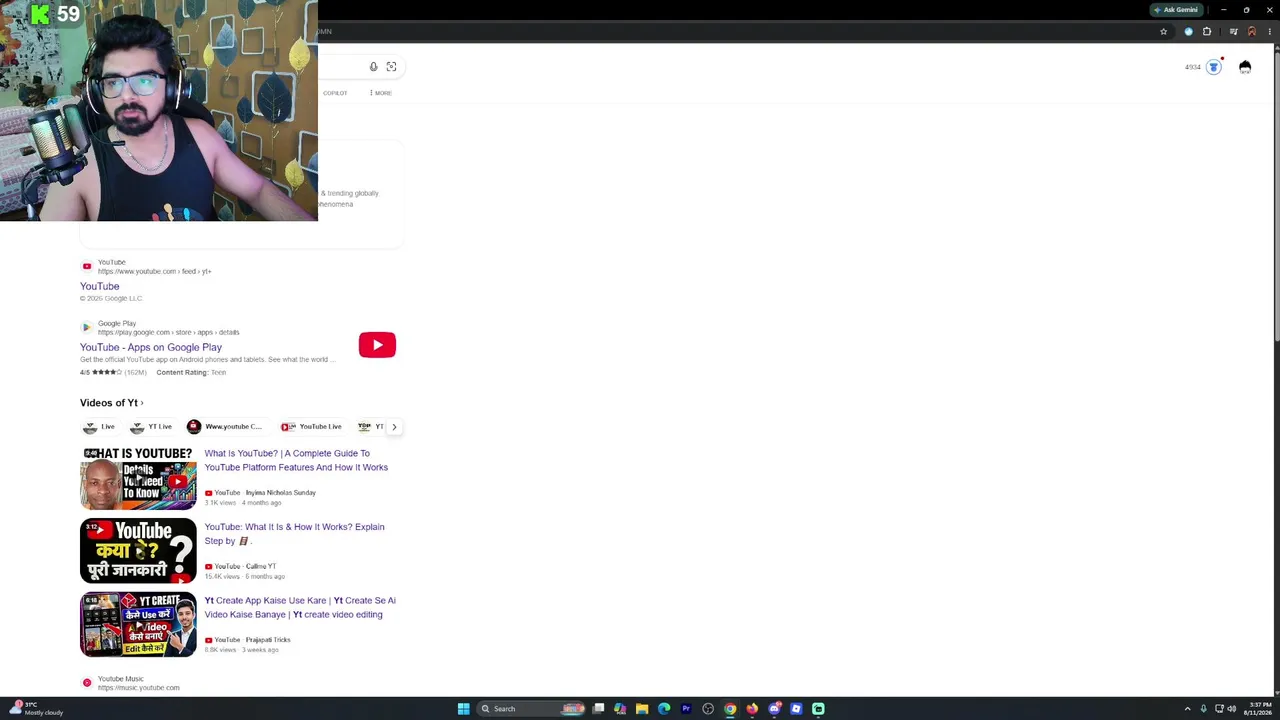Open Task View on the taskbar
Viewport: 1280px width, 720px height.
[598, 709]
